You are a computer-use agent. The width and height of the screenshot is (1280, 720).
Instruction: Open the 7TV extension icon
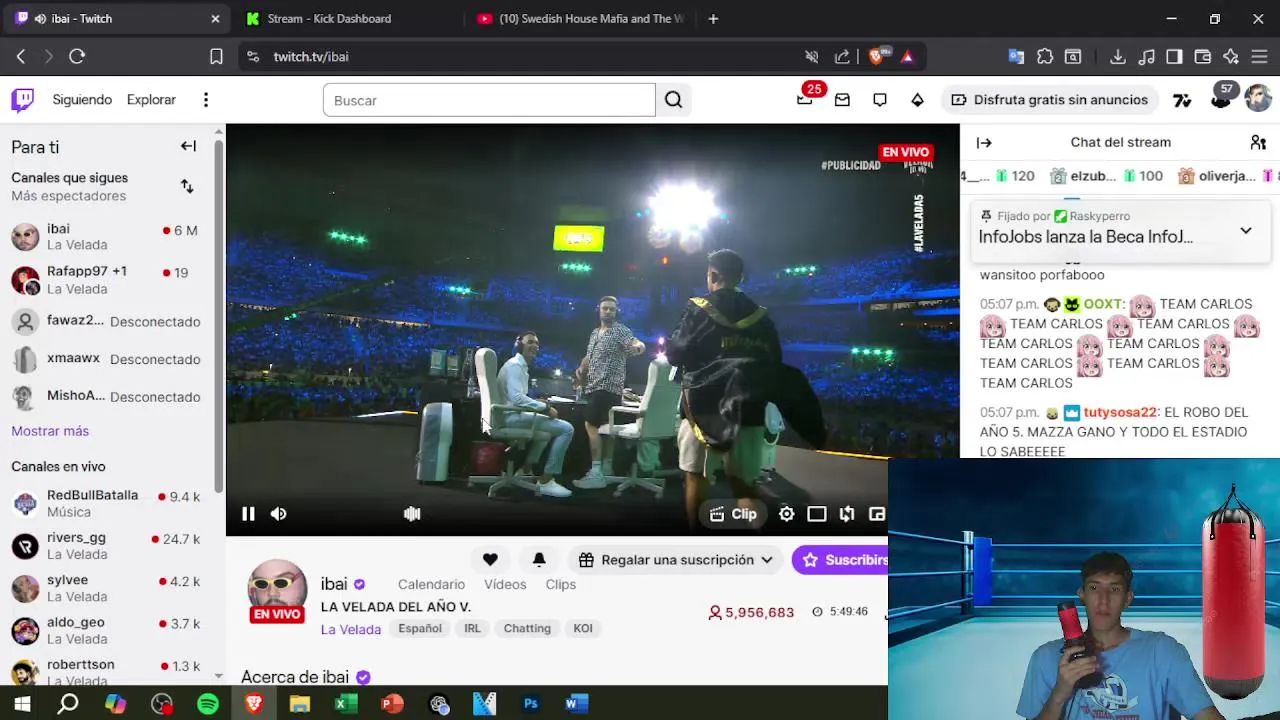click(x=1182, y=100)
